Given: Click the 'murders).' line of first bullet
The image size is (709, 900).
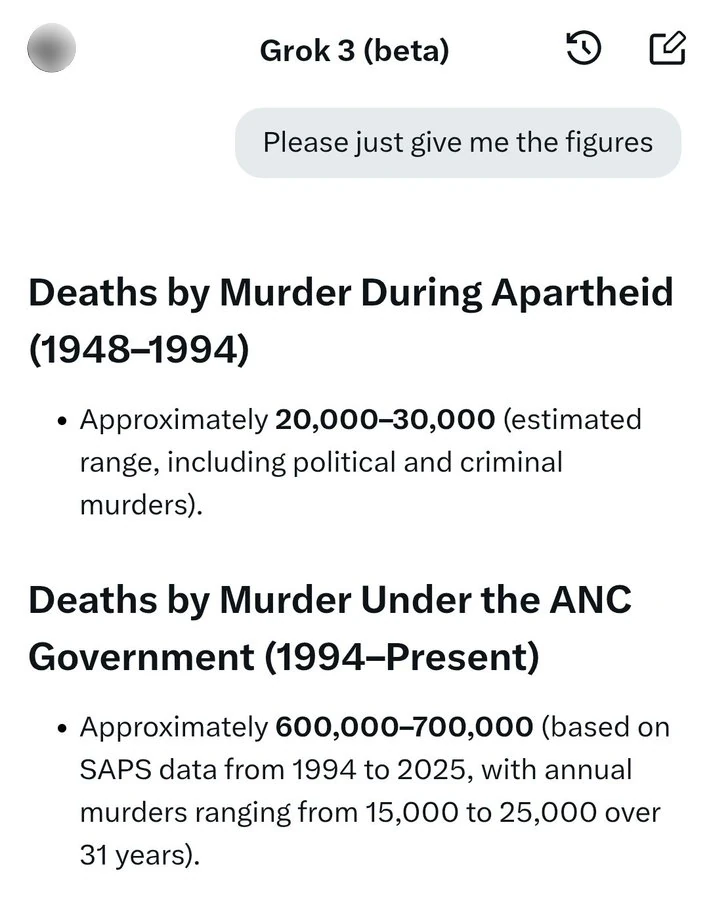Looking at the screenshot, I should tap(141, 505).
